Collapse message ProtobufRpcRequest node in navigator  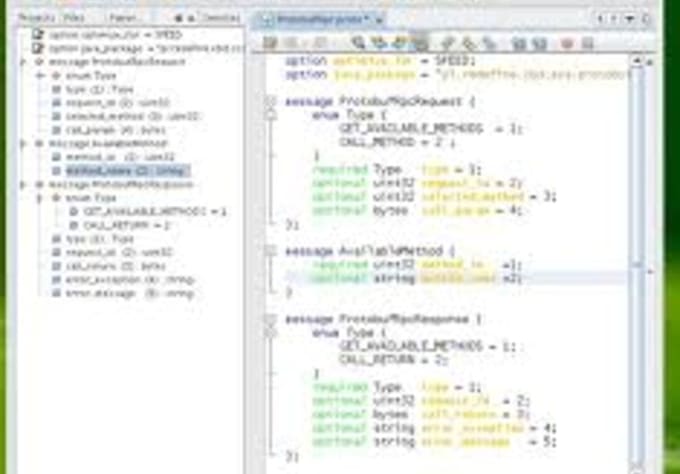point(23,62)
